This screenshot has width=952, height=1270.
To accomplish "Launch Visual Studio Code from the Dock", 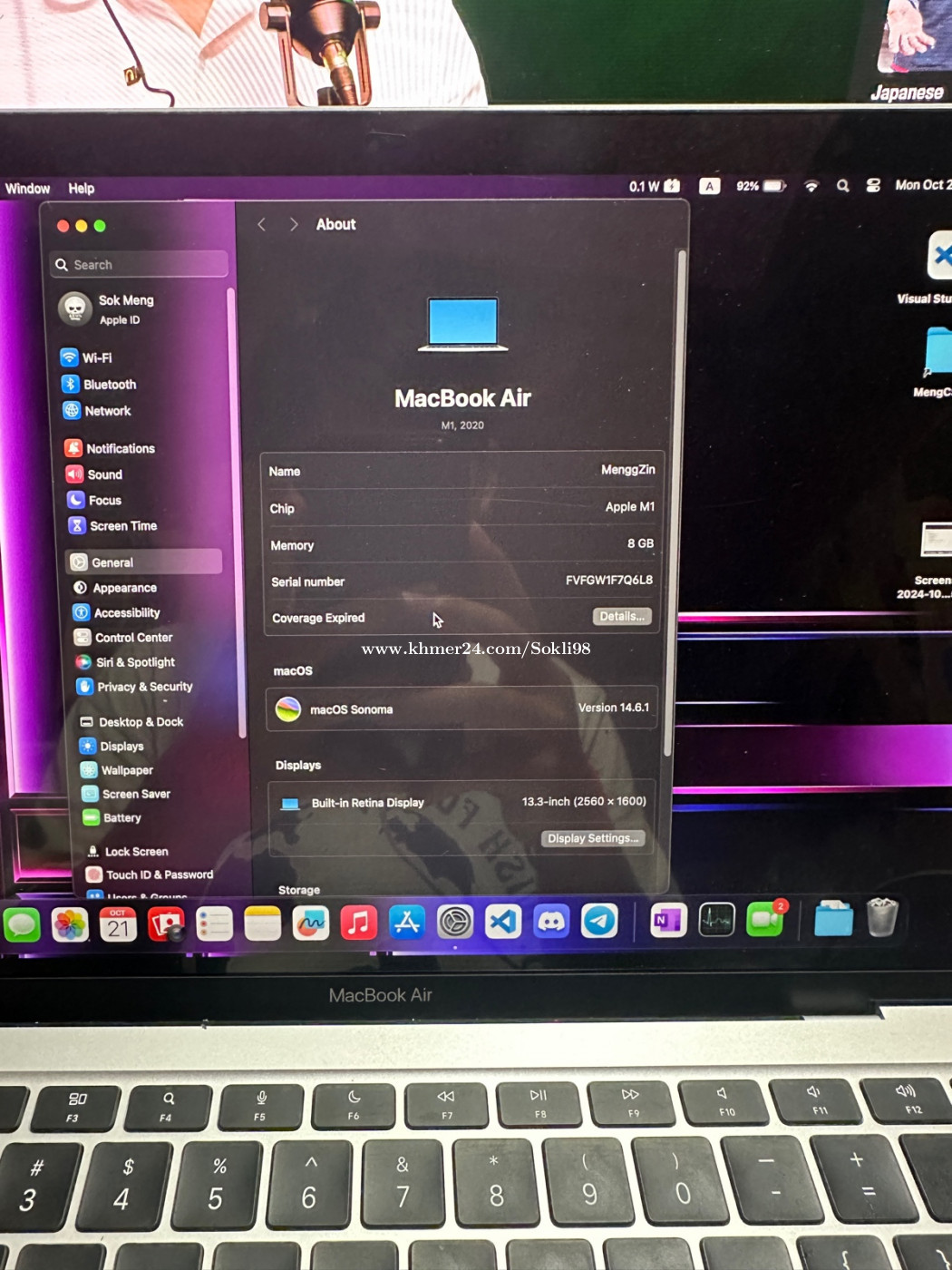I will (x=503, y=922).
